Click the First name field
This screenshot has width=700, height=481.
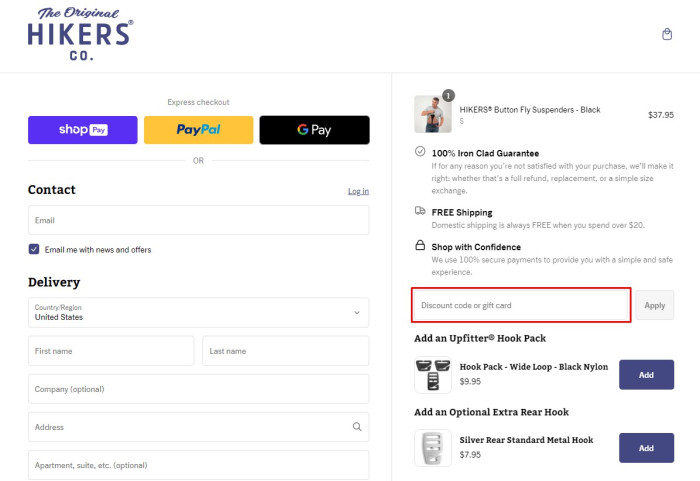tap(111, 351)
